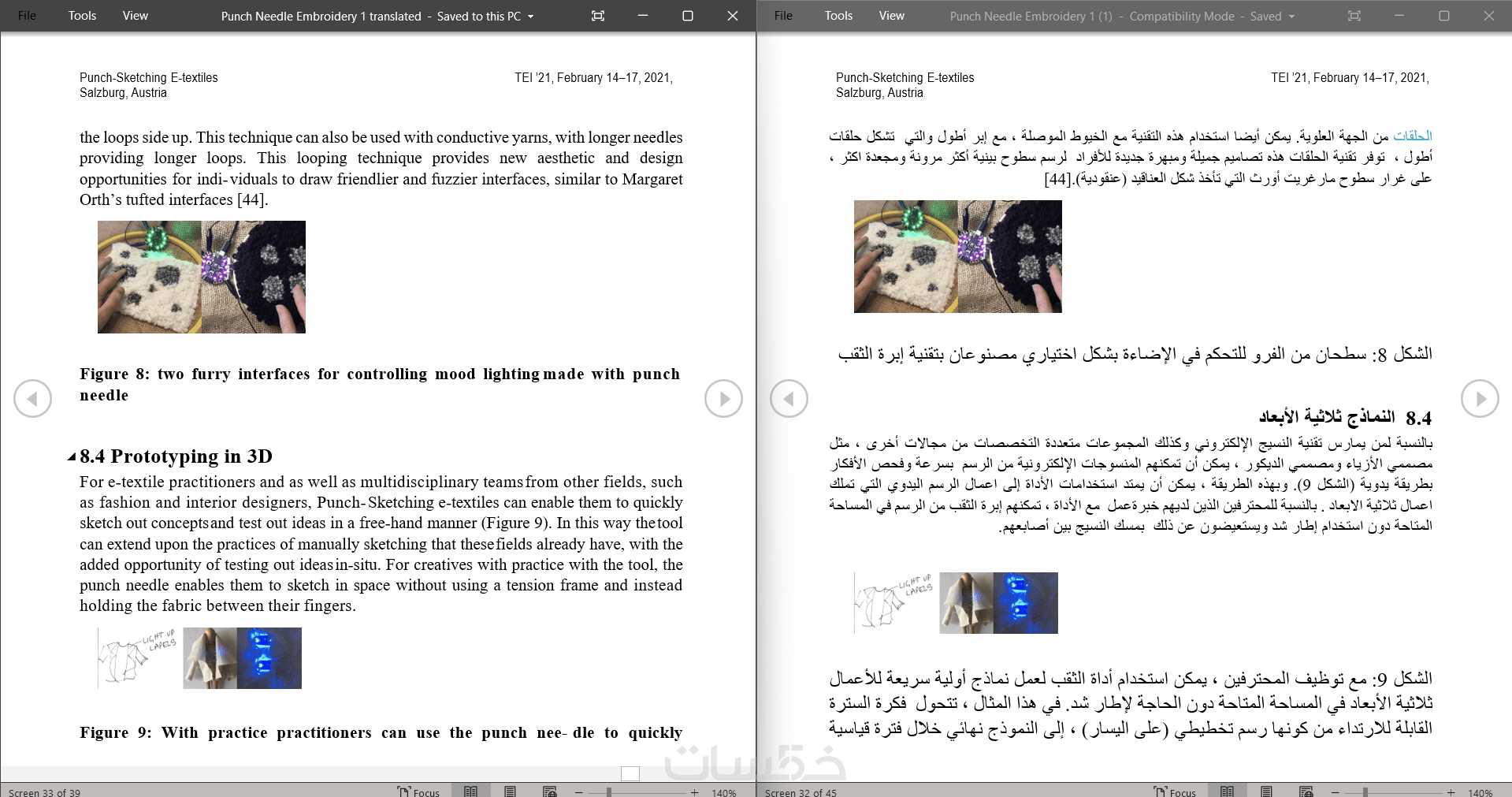Screen dimensions: 1512x797
Task: Click zoom slider handle in right window
Action: click(x=1365, y=792)
